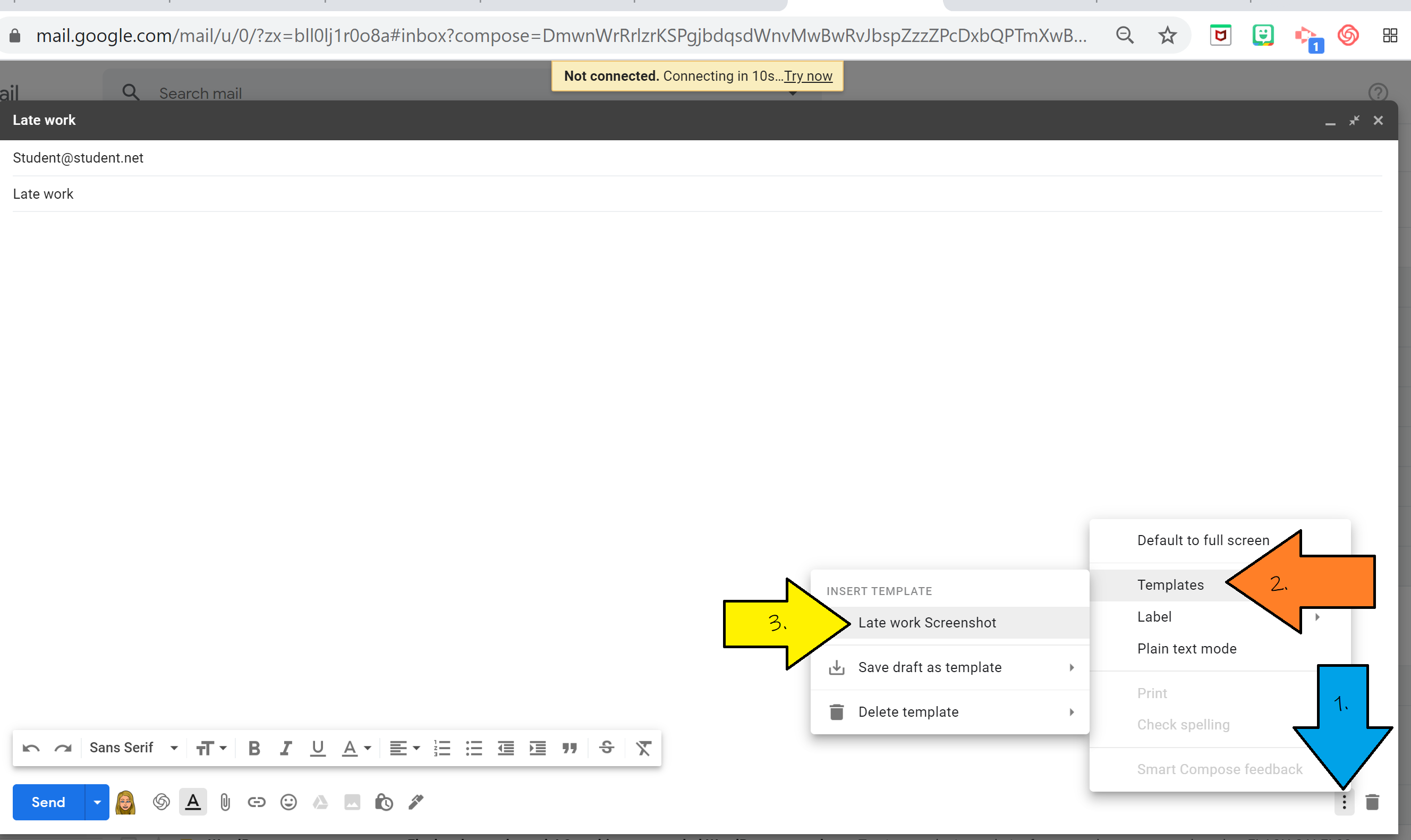This screenshot has width=1411, height=840.
Task: Enable confidential mode
Action: [x=384, y=802]
